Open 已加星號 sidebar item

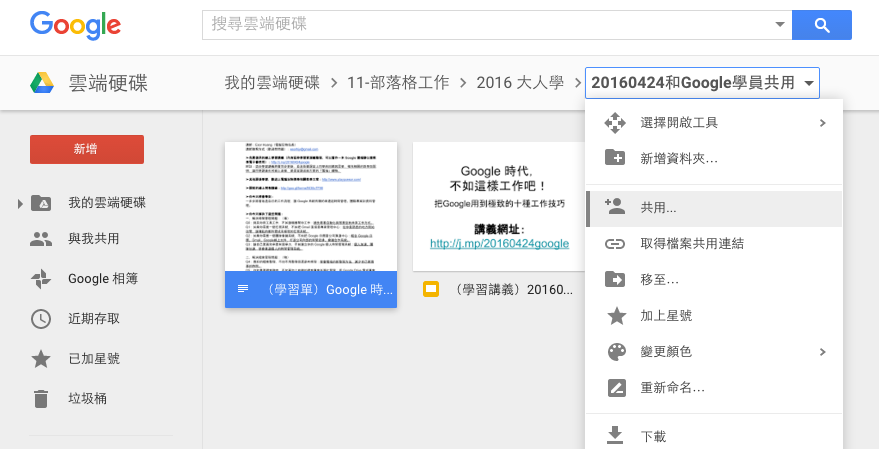coord(94,359)
